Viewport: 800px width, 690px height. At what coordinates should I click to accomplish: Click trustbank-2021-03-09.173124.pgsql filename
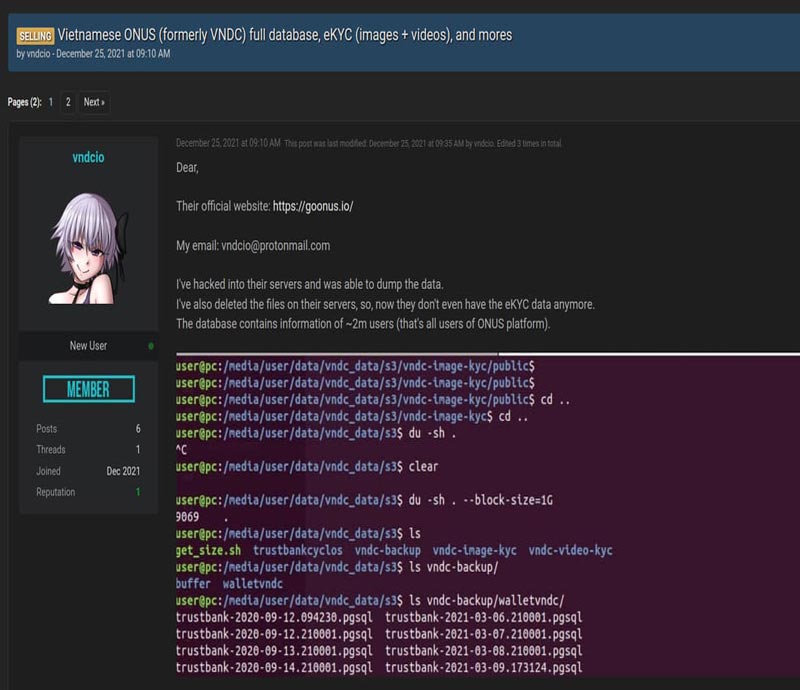click(x=484, y=667)
